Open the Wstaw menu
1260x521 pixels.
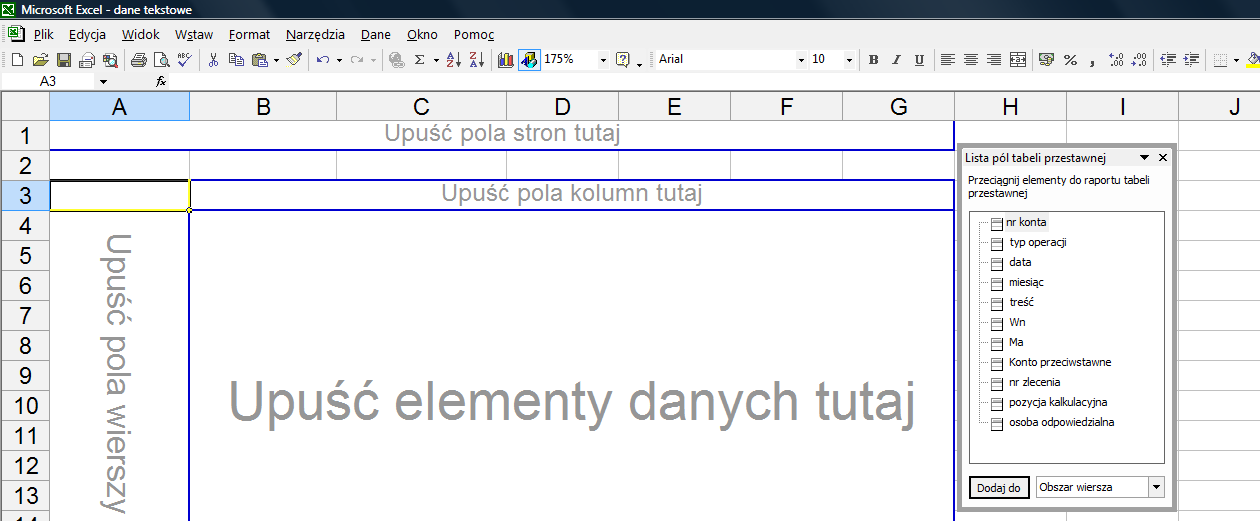[x=194, y=34]
